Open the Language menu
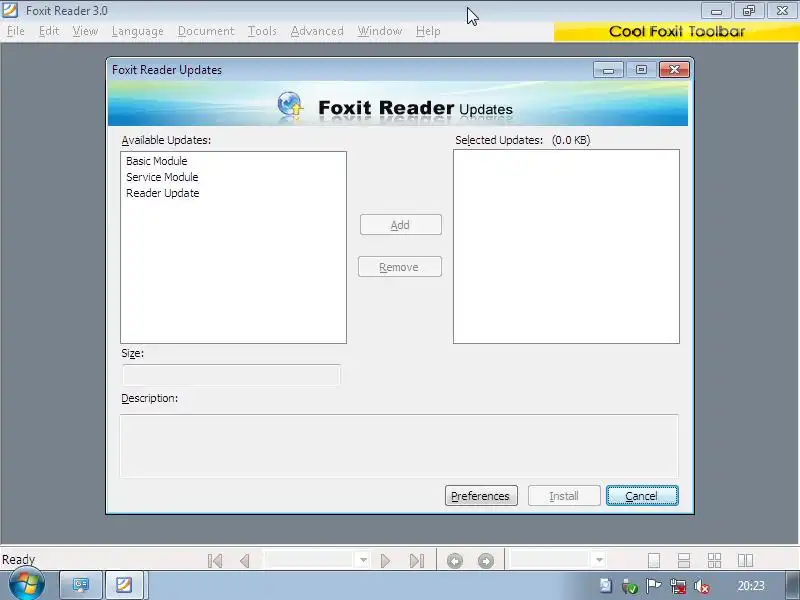The width and height of the screenshot is (800, 600). click(x=138, y=31)
